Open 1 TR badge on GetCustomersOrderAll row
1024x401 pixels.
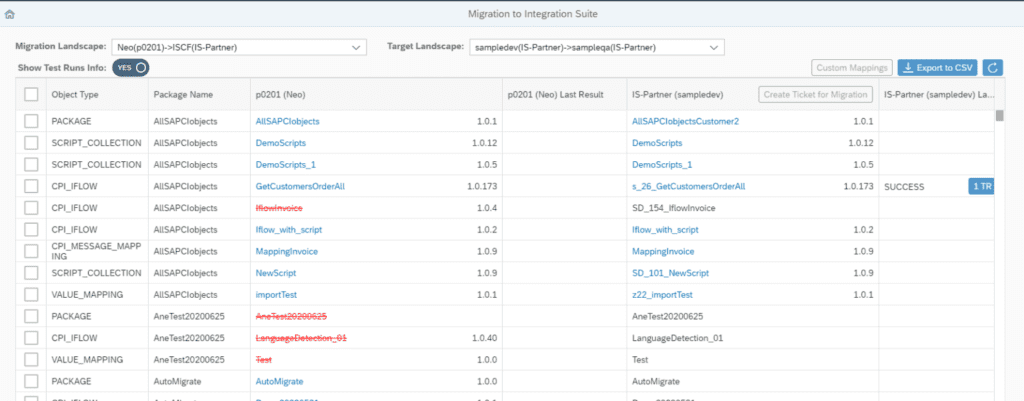pos(981,186)
